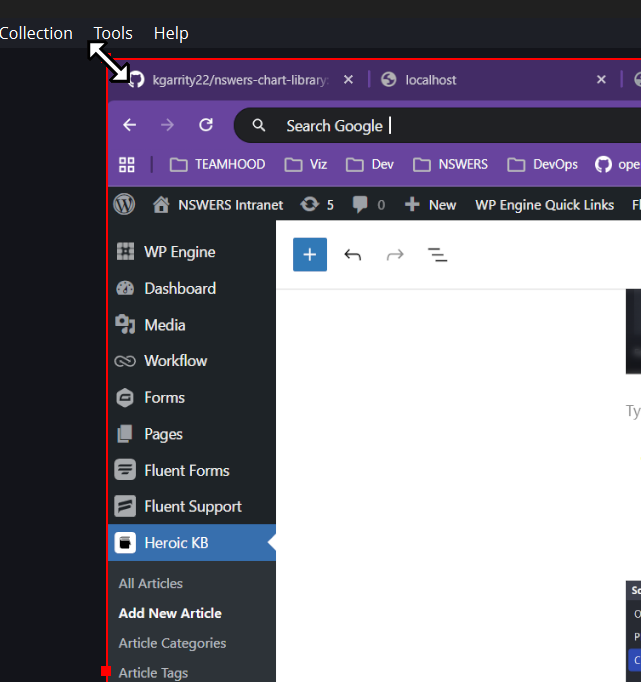Image resolution: width=641 pixels, height=682 pixels.
Task: Click the WordPress logo in admin bar
Action: (x=125, y=204)
